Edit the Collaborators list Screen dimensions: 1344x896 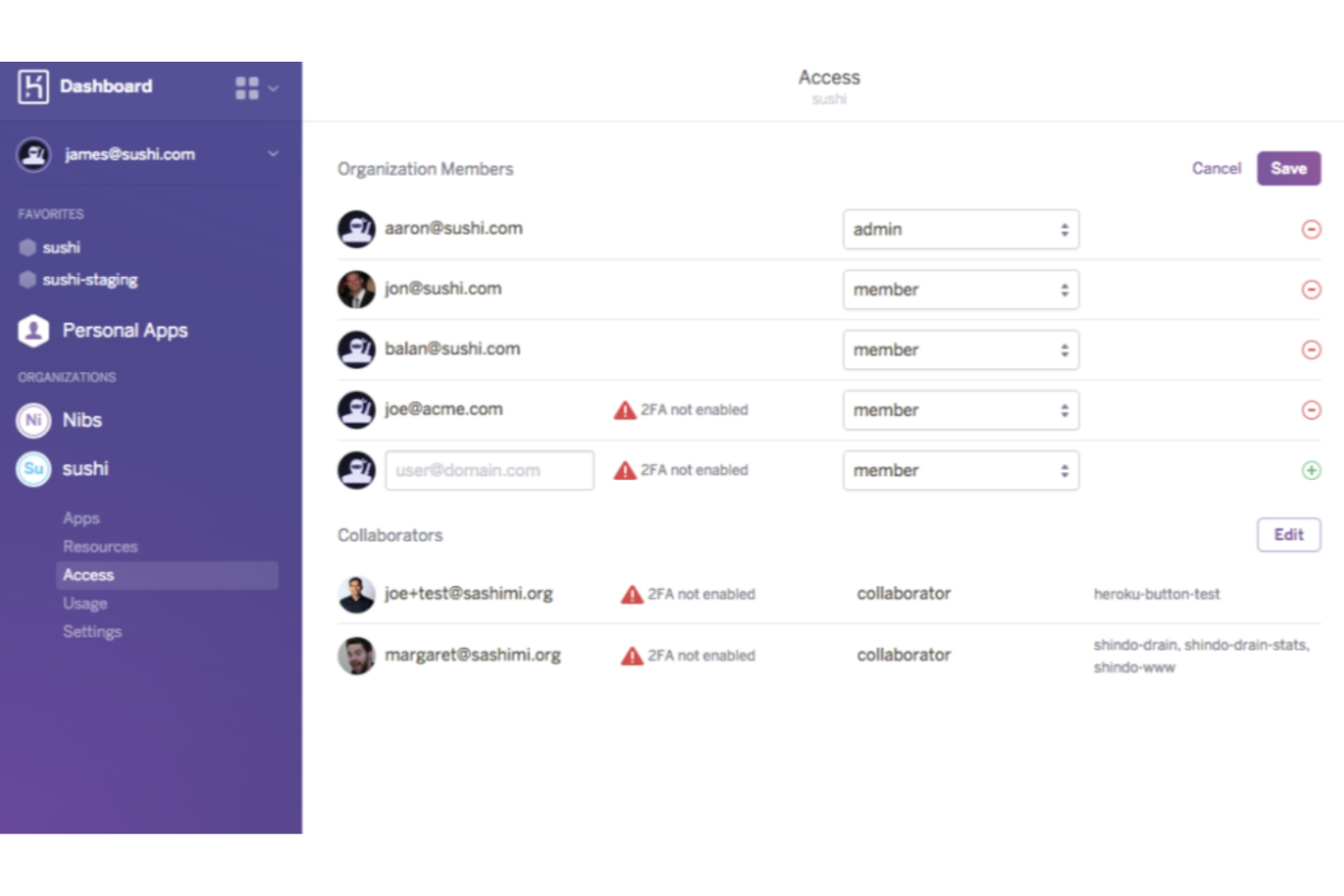(1288, 535)
